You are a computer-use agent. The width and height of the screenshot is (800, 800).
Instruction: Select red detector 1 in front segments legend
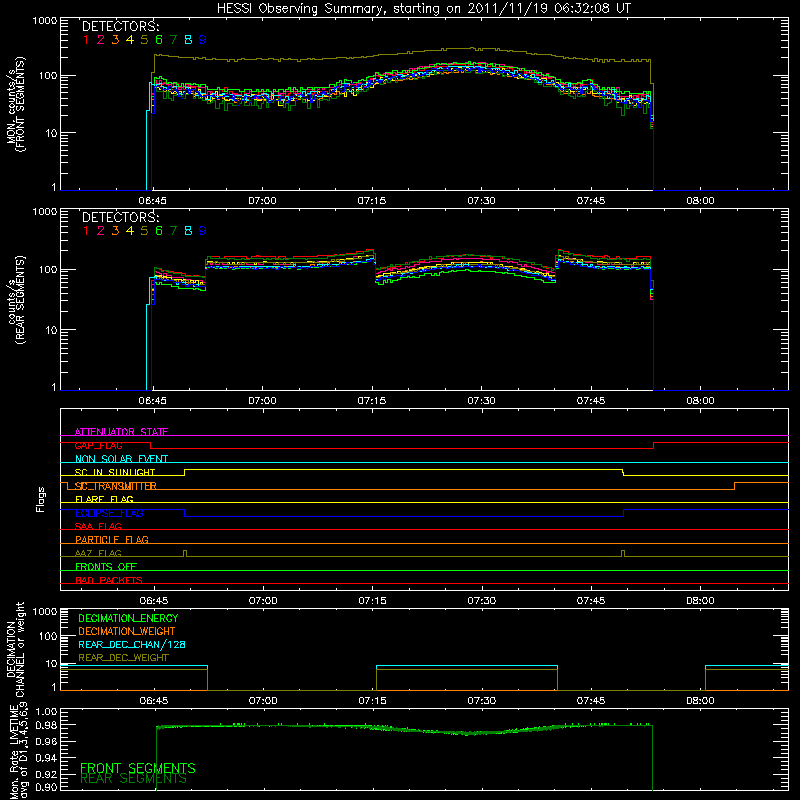point(86,40)
